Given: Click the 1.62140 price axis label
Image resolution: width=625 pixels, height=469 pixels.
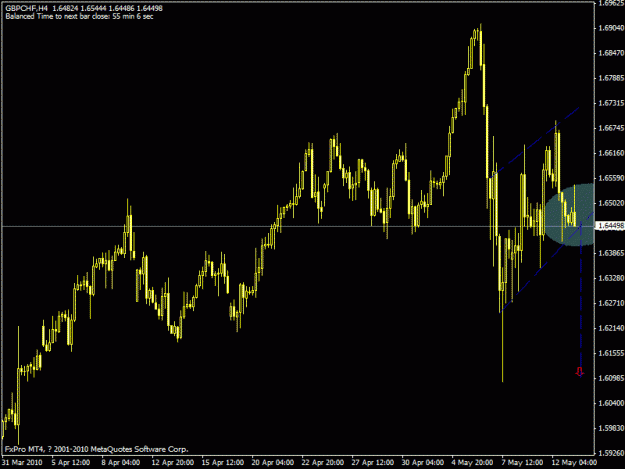Looking at the screenshot, I should [x=611, y=328].
